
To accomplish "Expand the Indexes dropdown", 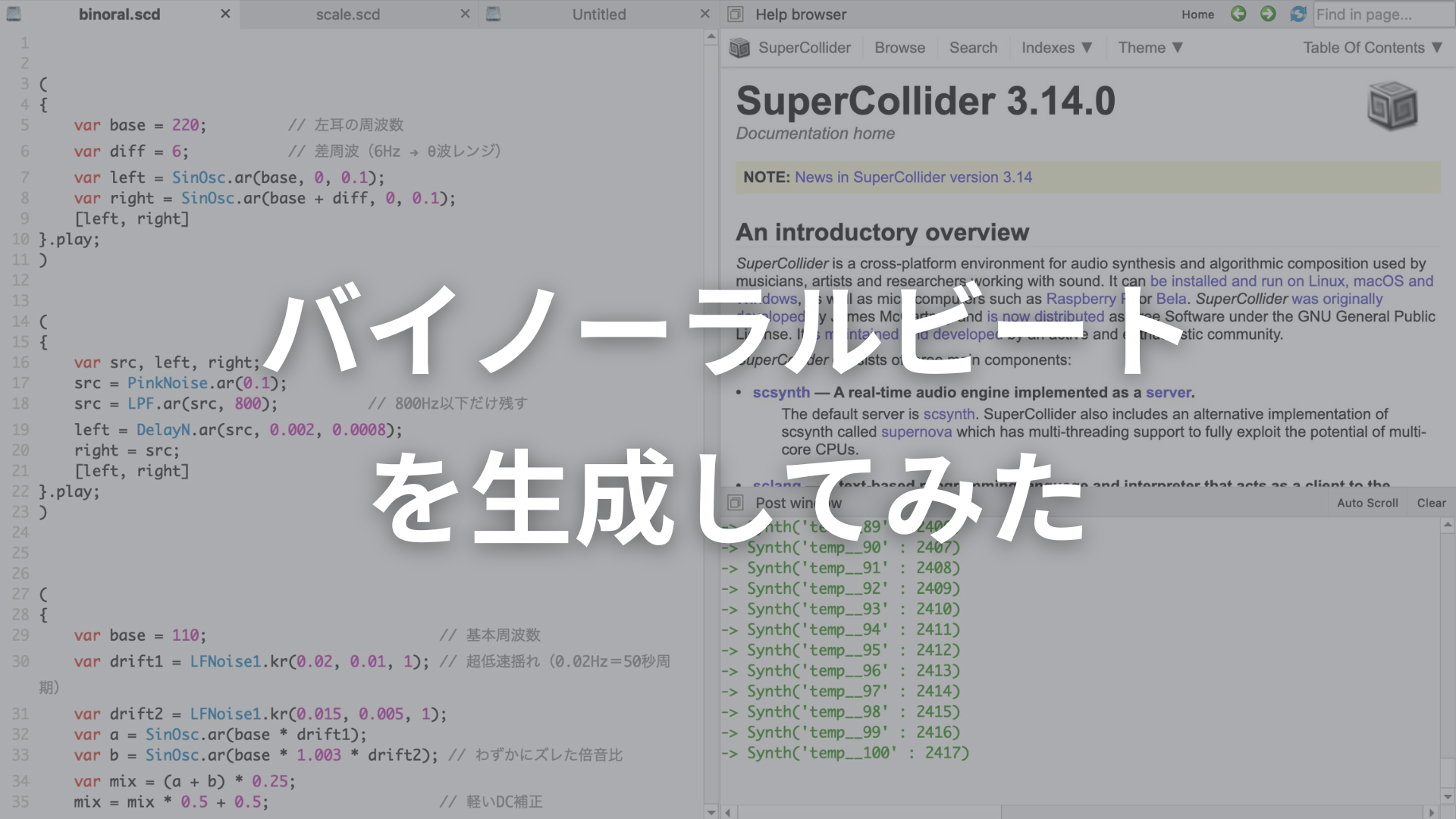I will tap(1056, 48).
